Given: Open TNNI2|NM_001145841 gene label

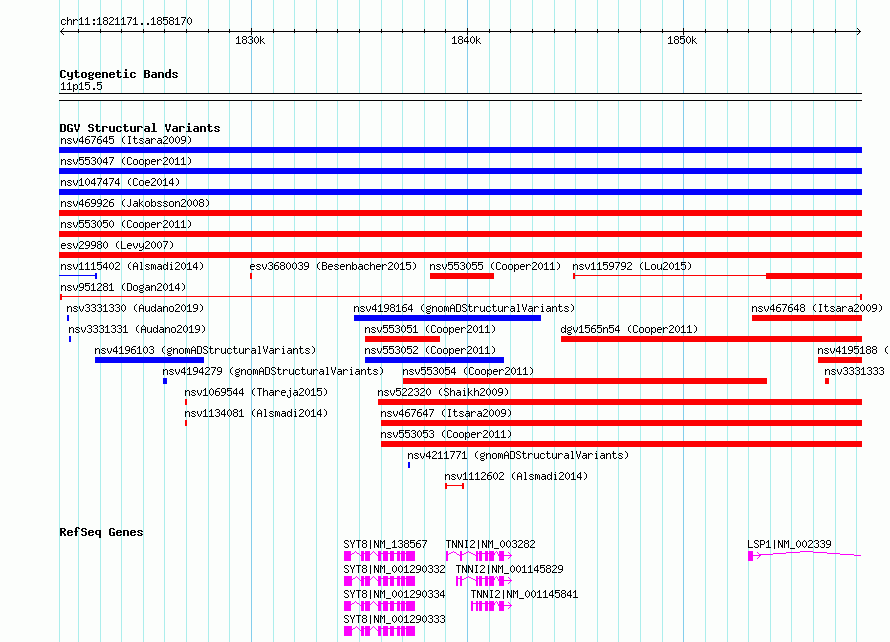Looking at the screenshot, I should pos(524,594).
